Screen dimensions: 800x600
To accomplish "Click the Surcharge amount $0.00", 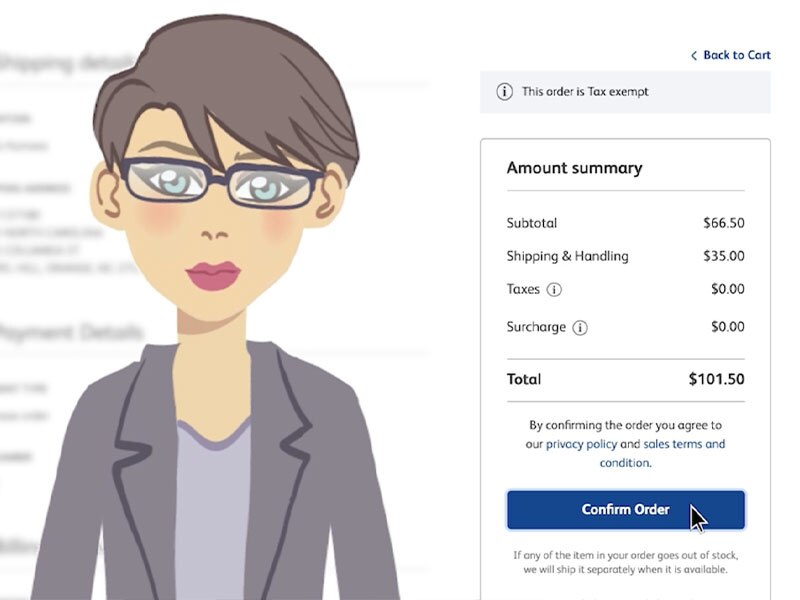I will point(728,327).
